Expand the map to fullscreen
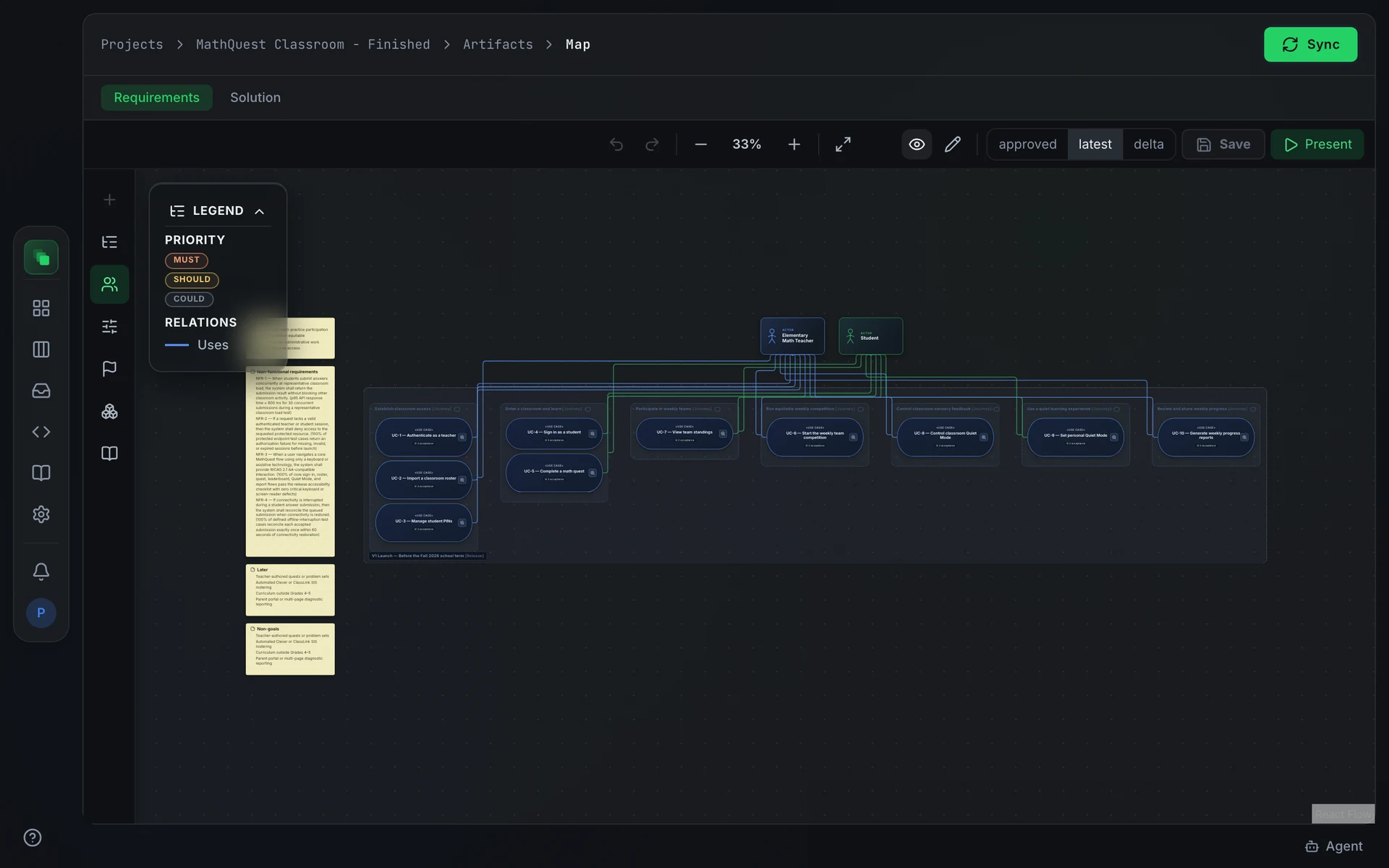 843,145
